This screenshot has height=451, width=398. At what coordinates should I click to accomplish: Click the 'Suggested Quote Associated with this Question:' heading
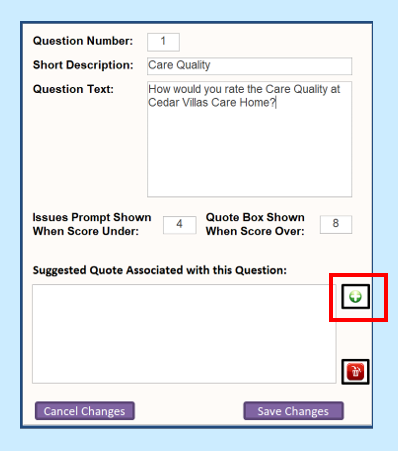pos(160,270)
